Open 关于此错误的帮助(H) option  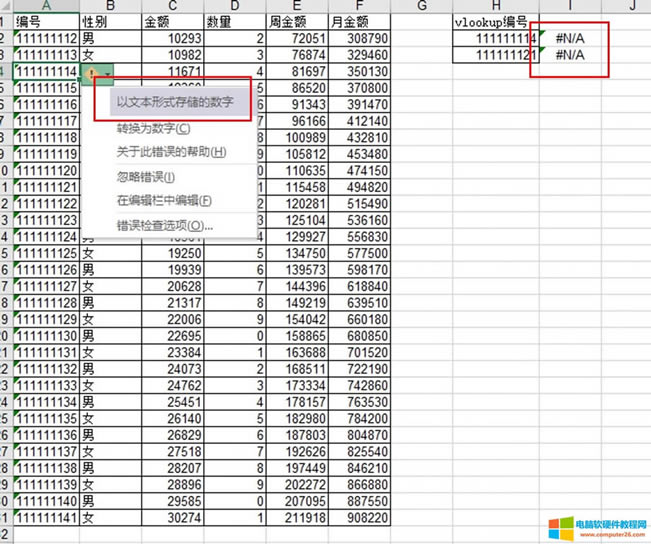tap(171, 152)
